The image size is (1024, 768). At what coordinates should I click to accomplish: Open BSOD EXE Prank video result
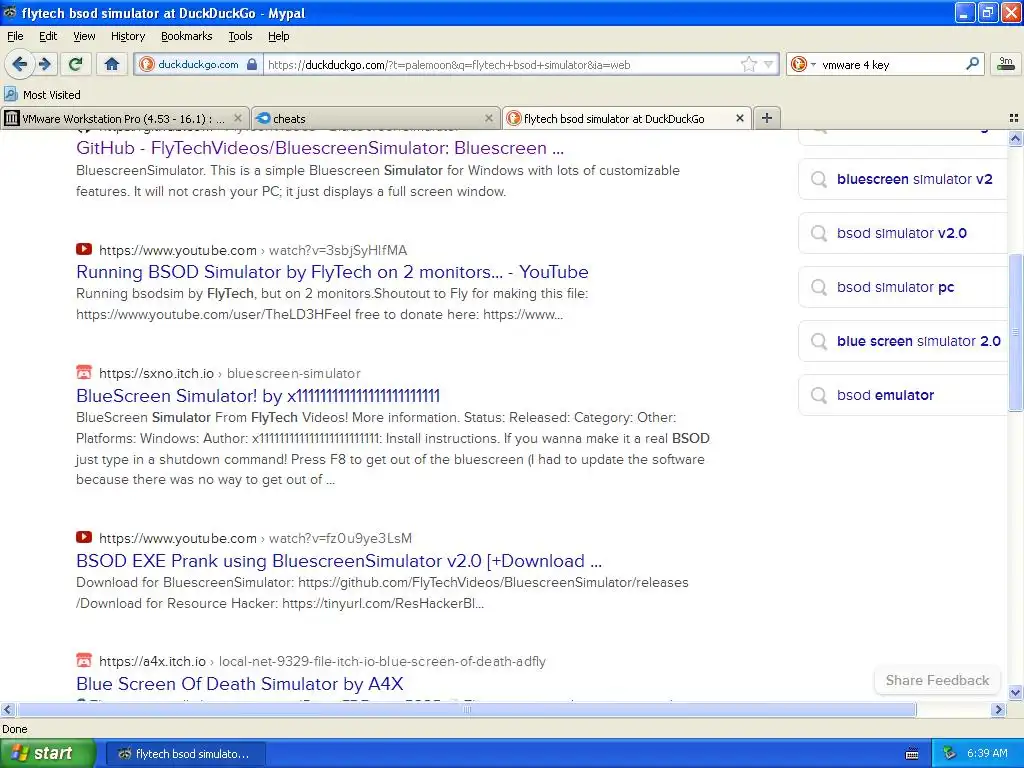[x=339, y=561]
